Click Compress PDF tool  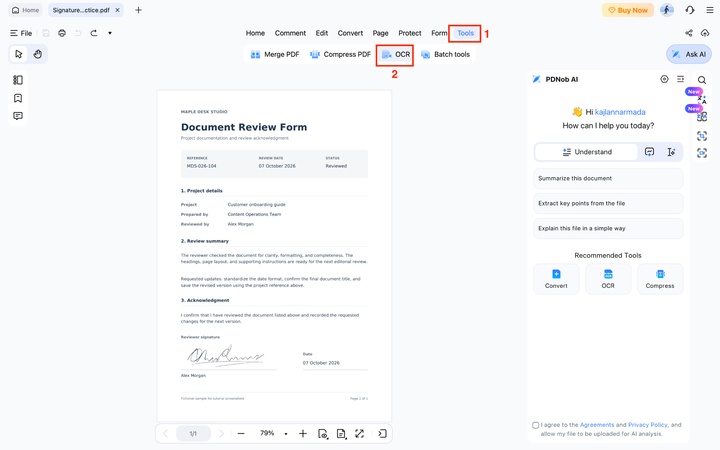[x=340, y=54]
